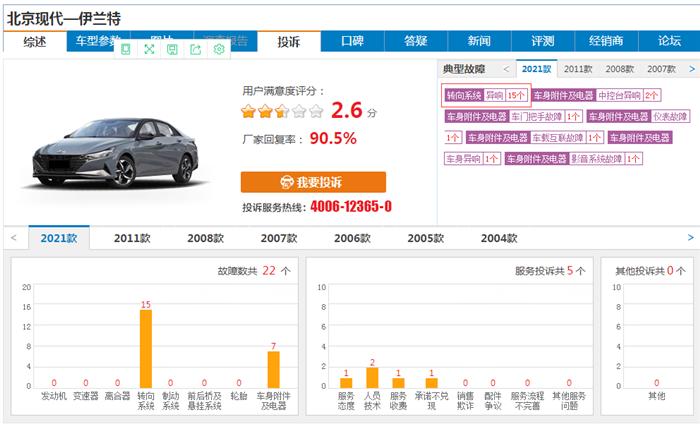Select the 2008款 tab above the charts
The width and height of the screenshot is (700, 426).
coord(205,238)
